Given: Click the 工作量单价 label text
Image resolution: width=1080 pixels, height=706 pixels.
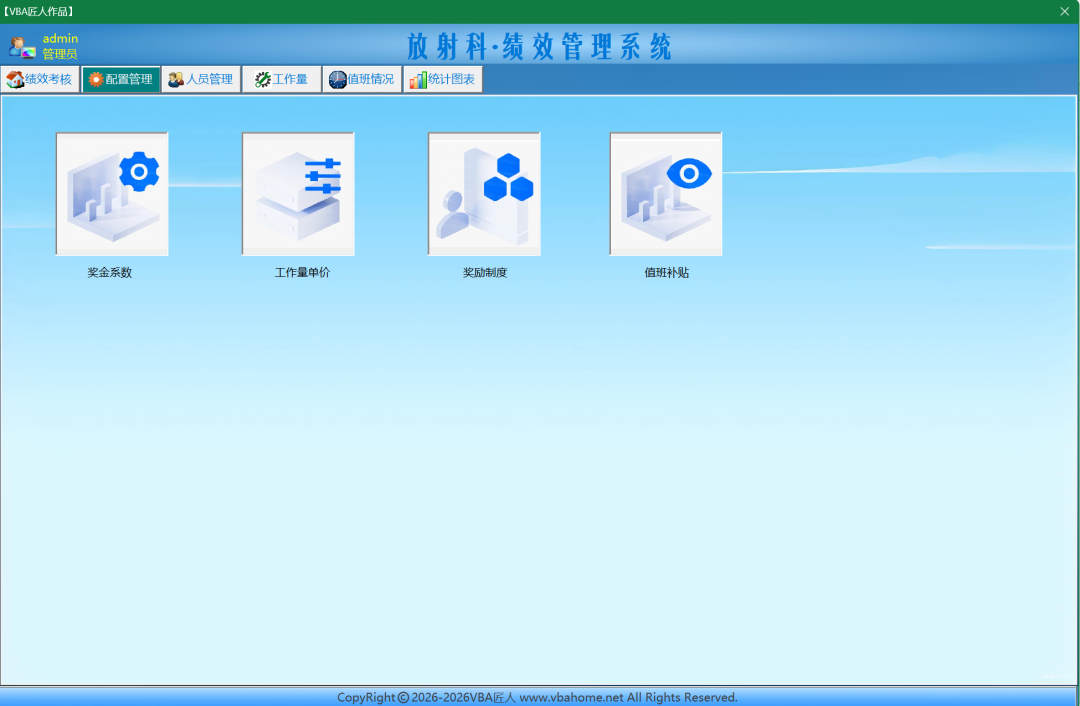Looking at the screenshot, I should tap(302, 272).
